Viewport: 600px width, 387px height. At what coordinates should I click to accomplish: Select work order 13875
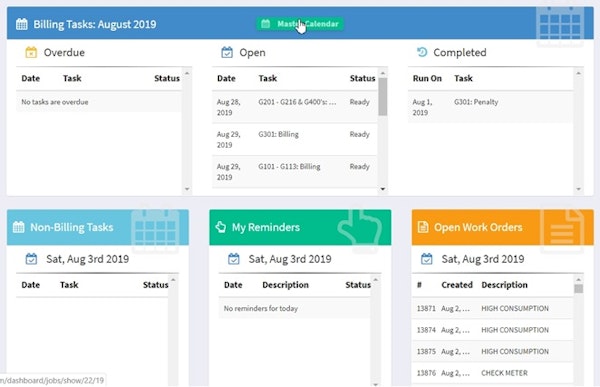pos(492,351)
